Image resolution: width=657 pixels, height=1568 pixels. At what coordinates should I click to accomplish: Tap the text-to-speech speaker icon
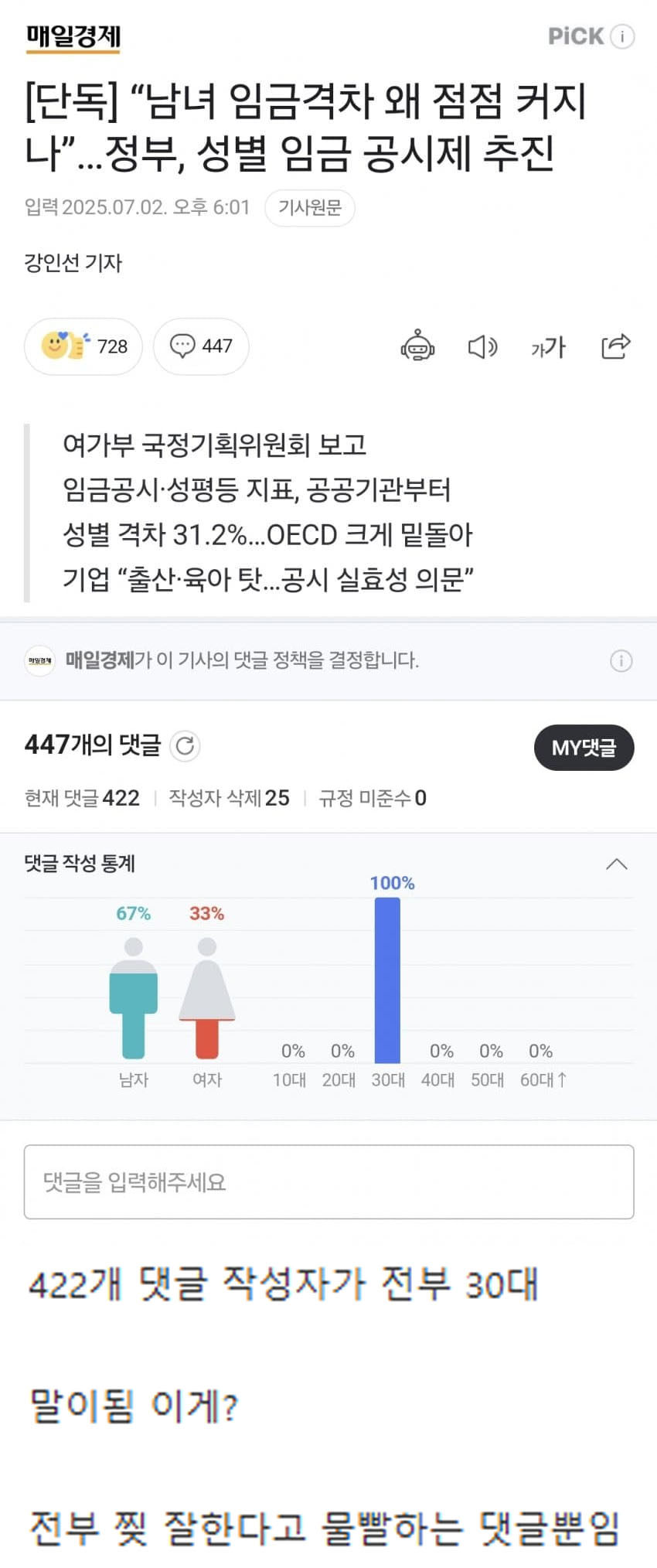(482, 347)
